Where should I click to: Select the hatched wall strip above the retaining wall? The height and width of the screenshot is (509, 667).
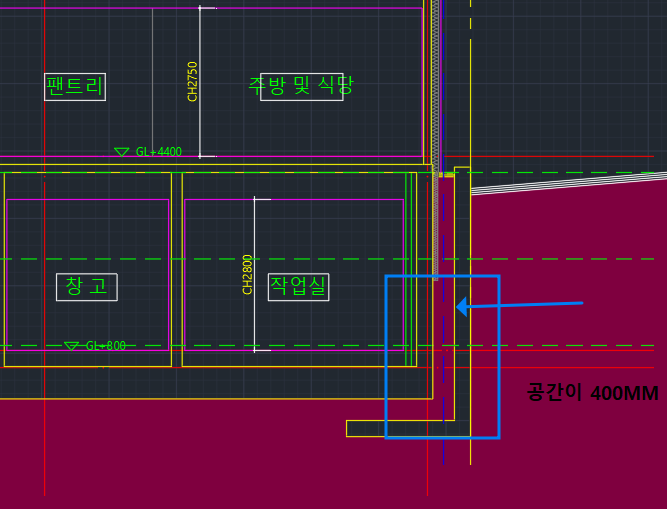[435, 80]
